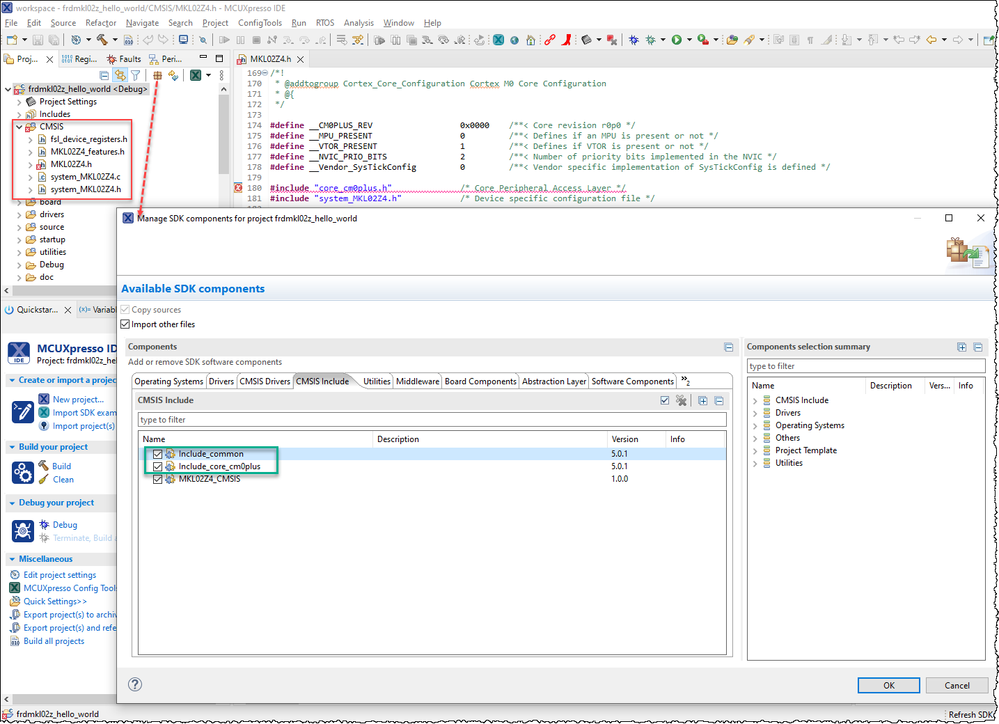Image resolution: width=999 pixels, height=724 pixels.
Task: Click the Edit project settings link
Action: click(x=59, y=575)
